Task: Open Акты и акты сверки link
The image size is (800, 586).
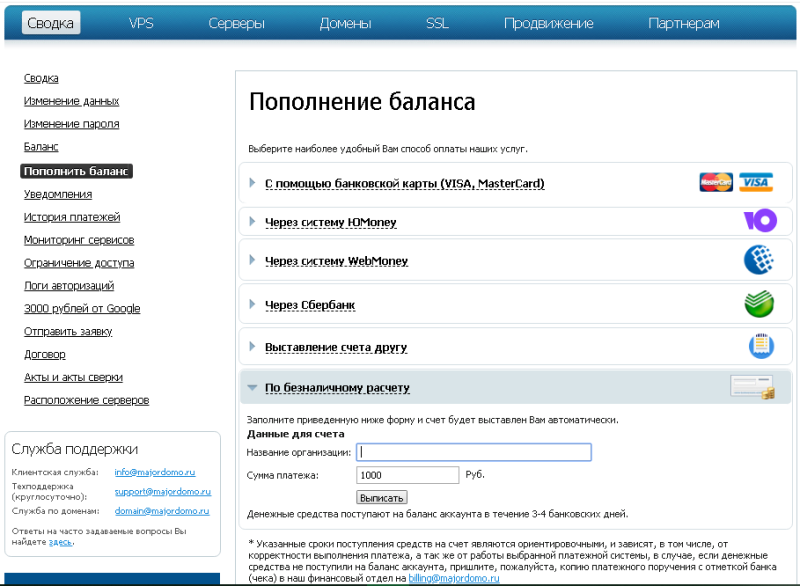Action: tap(73, 377)
